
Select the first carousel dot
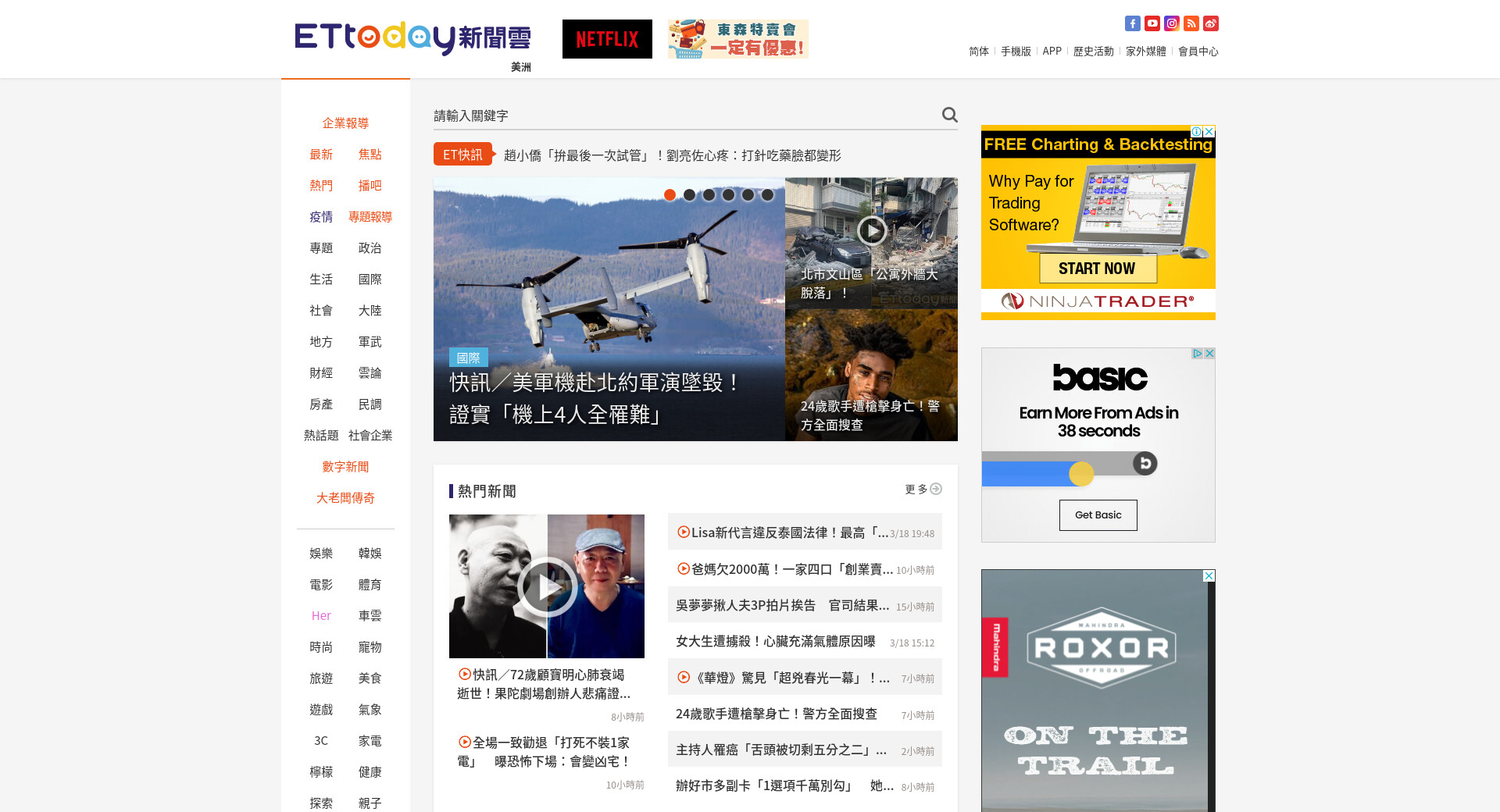coord(670,195)
